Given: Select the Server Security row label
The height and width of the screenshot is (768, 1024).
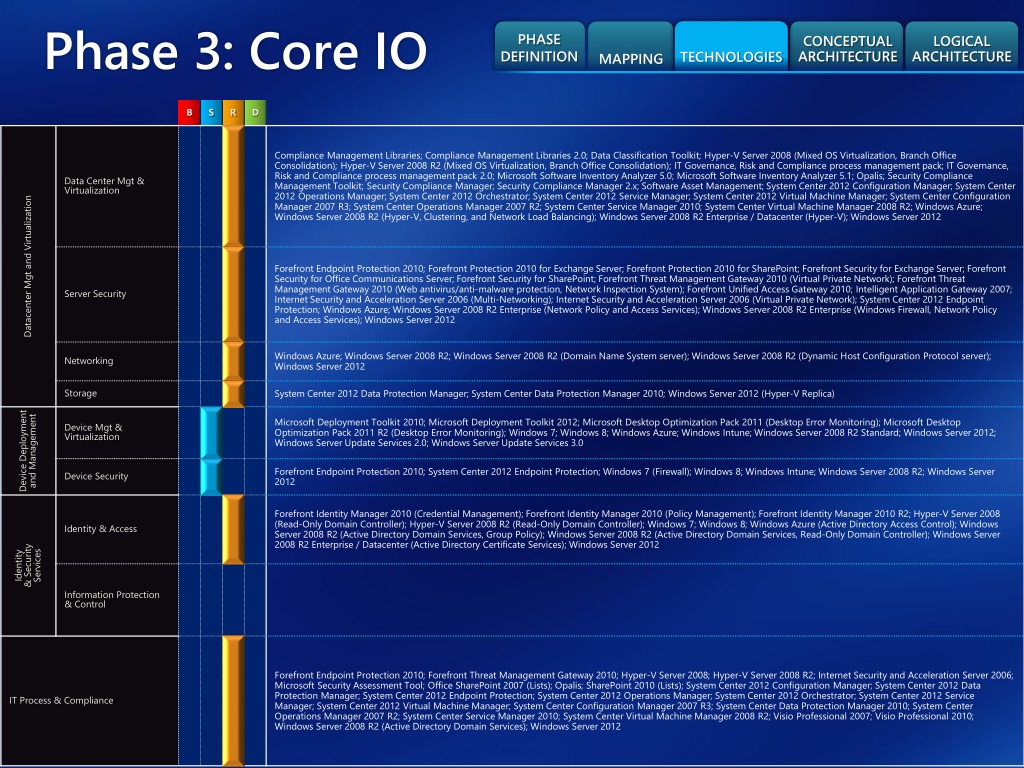Looking at the screenshot, I should (95, 294).
